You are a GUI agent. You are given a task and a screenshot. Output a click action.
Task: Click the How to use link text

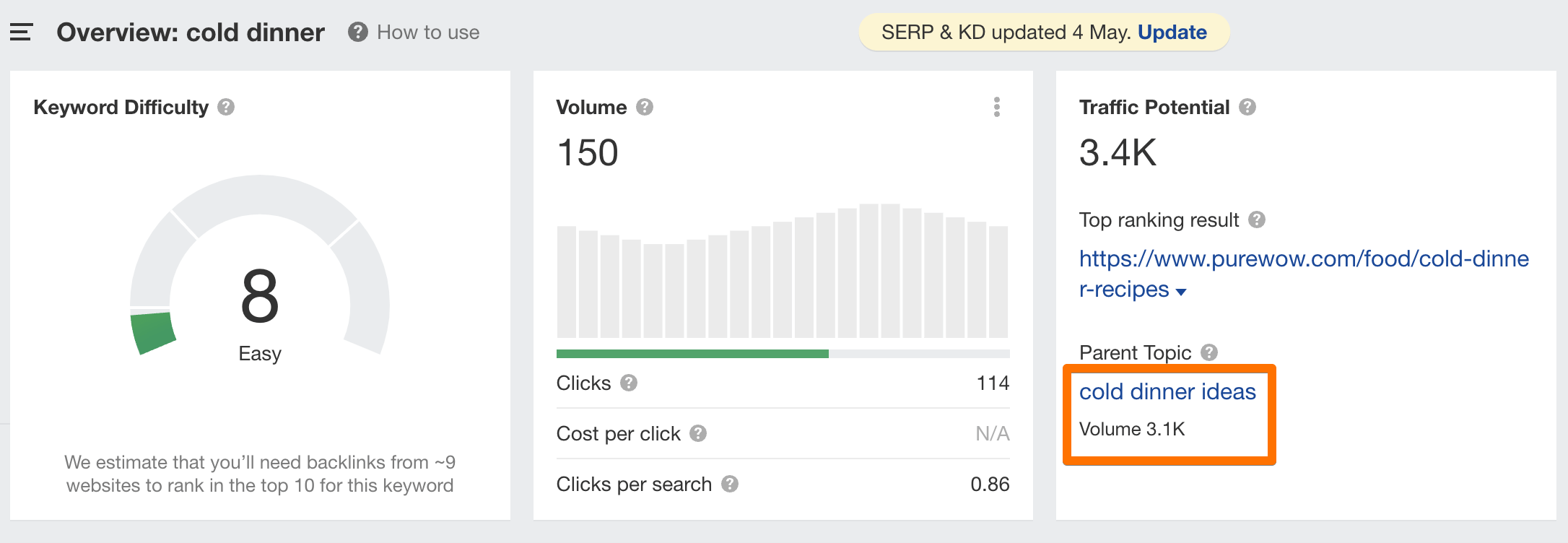428,32
